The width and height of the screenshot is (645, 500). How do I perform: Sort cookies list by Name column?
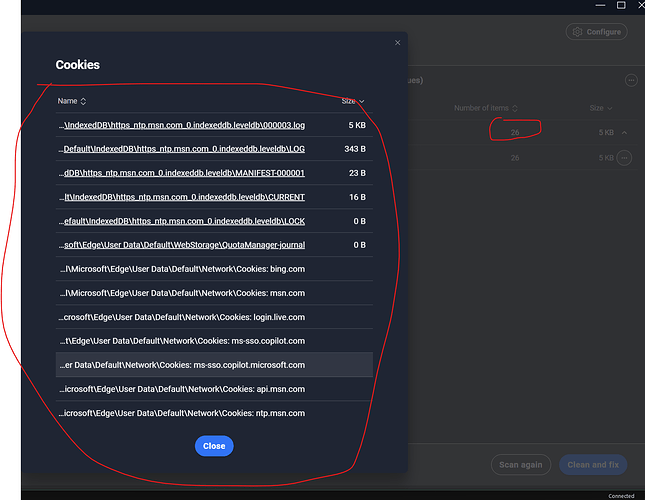pyautogui.click(x=72, y=101)
